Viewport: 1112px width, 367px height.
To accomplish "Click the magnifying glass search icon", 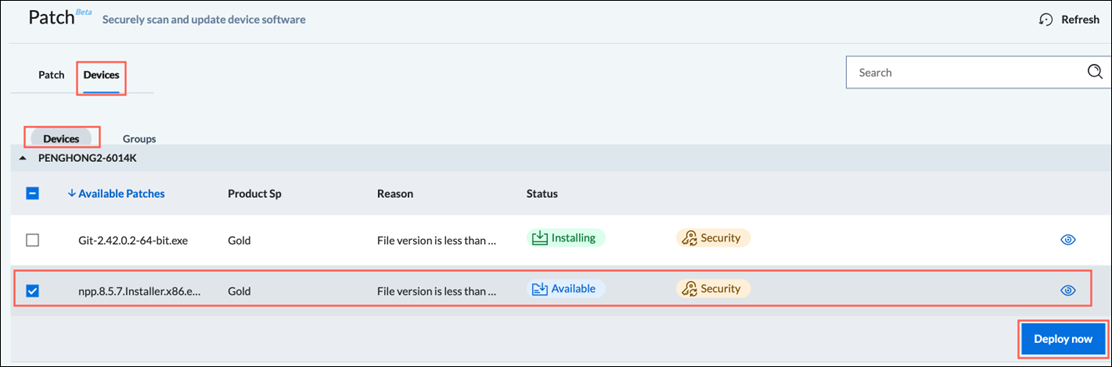I will pyautogui.click(x=1095, y=71).
